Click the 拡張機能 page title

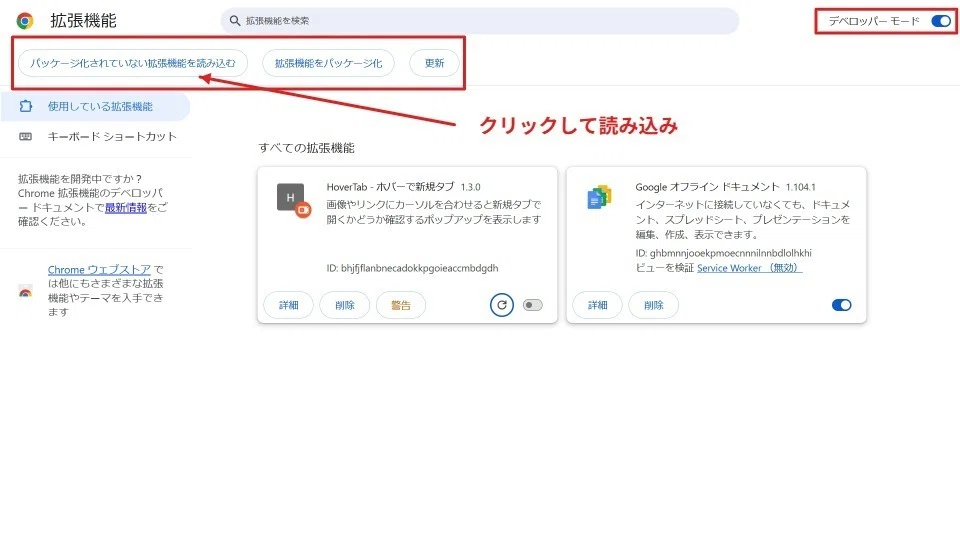click(x=83, y=21)
